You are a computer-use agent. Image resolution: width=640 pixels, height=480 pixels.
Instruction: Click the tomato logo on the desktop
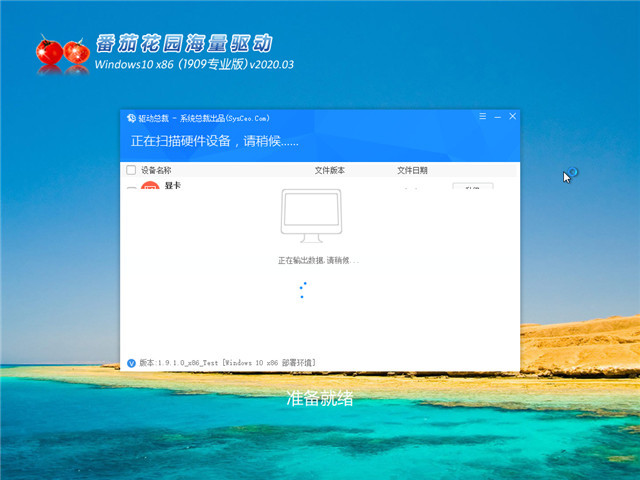coord(62,55)
